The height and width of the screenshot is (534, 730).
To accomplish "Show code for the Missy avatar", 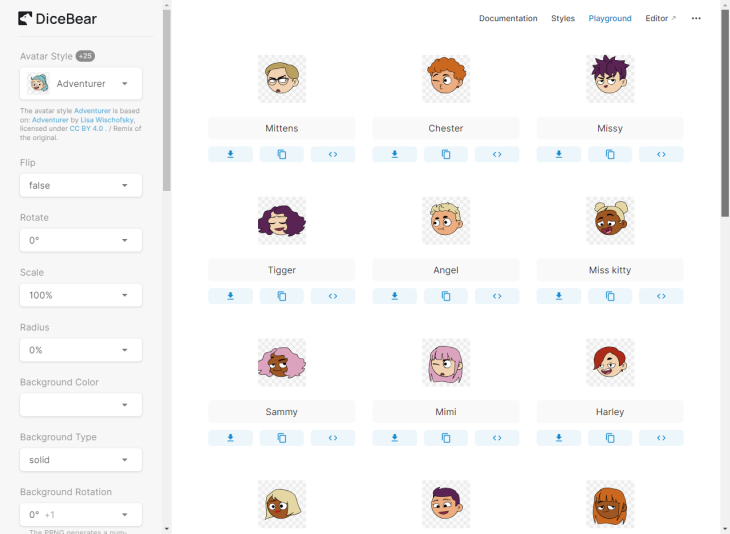I will pyautogui.click(x=661, y=154).
